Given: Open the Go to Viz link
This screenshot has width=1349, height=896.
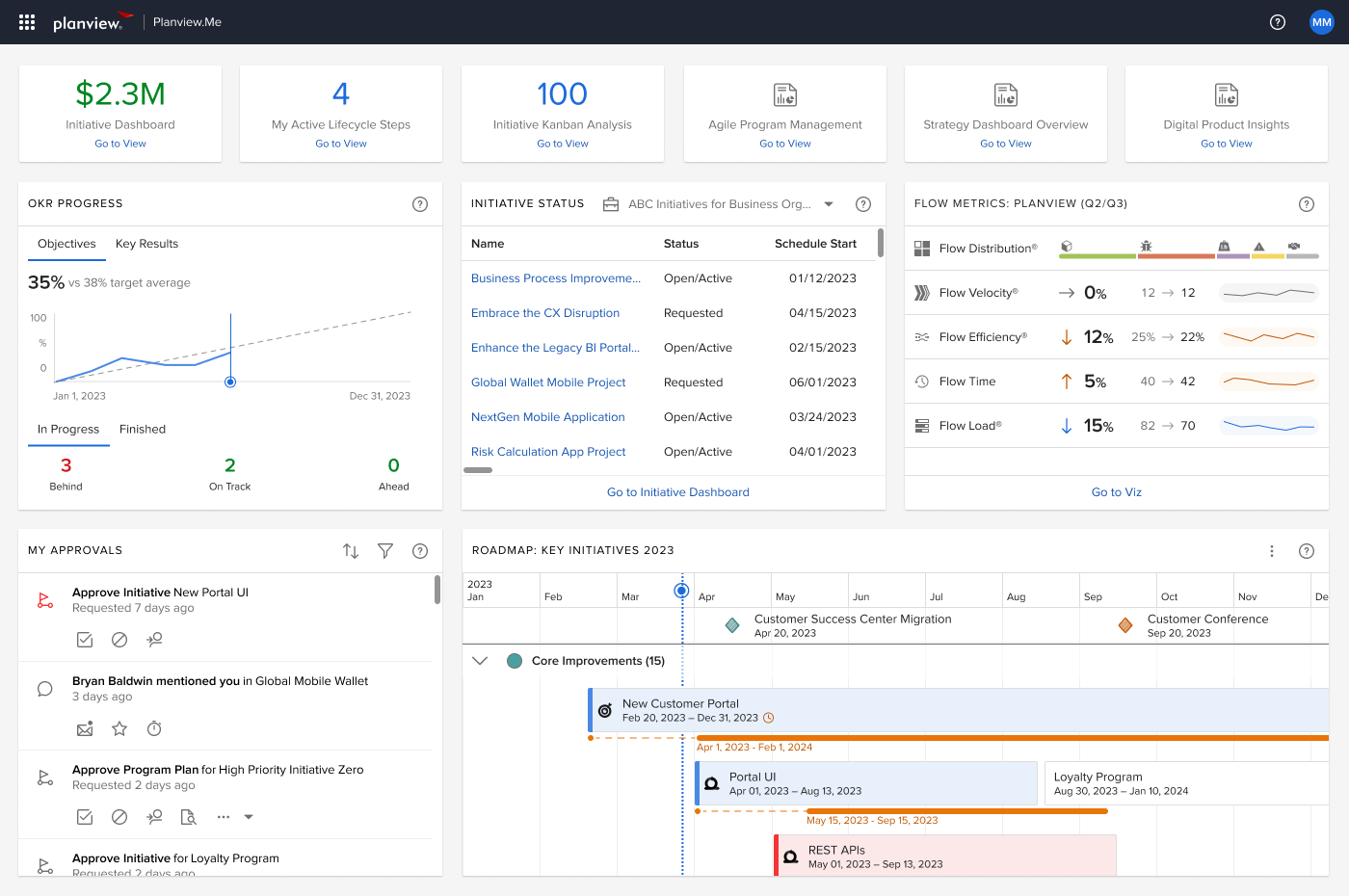Looking at the screenshot, I should 1117,492.
